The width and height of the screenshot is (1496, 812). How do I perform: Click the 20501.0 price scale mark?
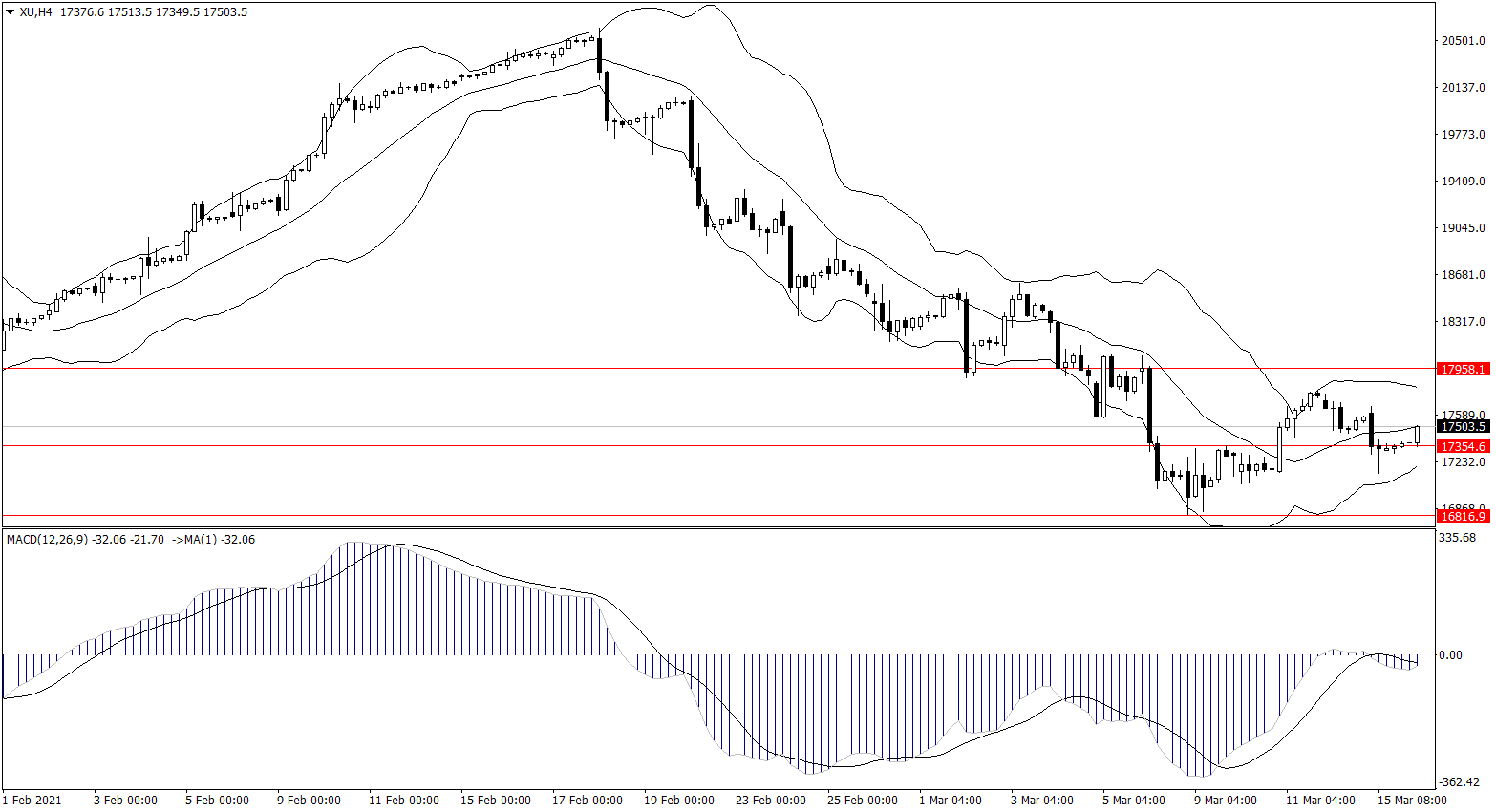coord(1463,41)
